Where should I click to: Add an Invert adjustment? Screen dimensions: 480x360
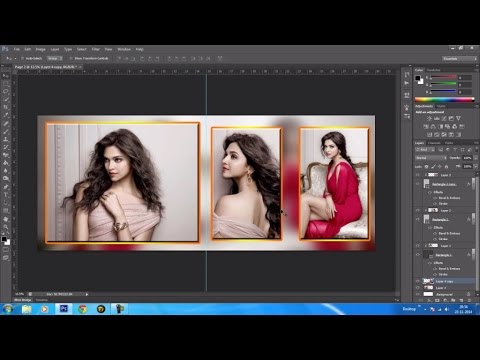click(x=429, y=135)
